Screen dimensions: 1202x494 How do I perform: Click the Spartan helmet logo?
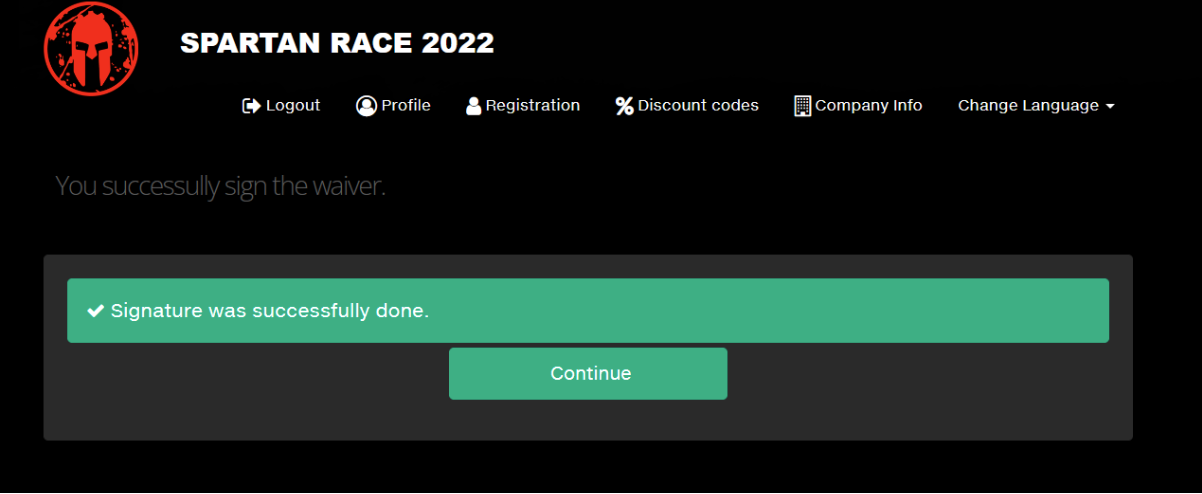91,48
